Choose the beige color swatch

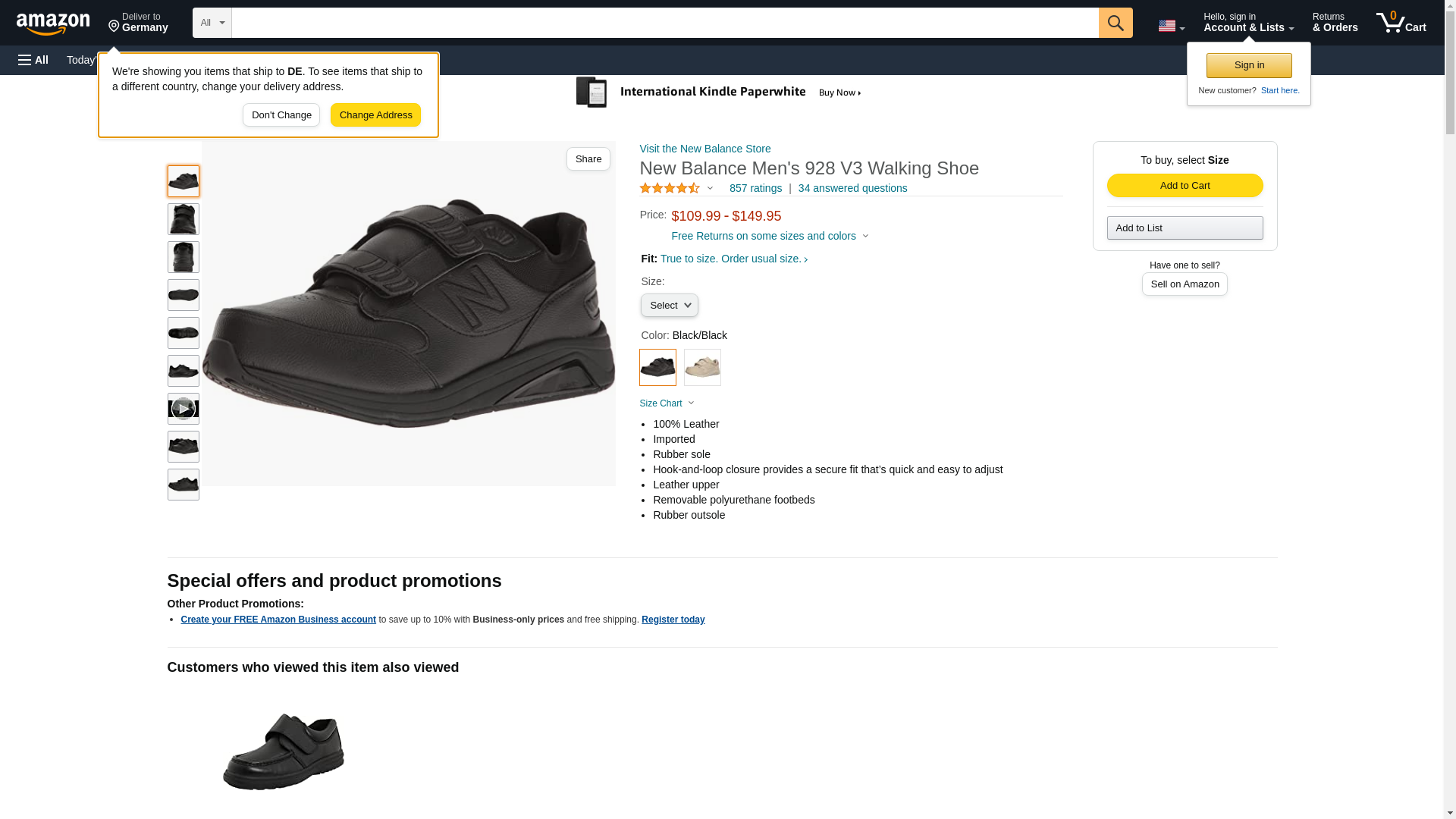tap(702, 368)
